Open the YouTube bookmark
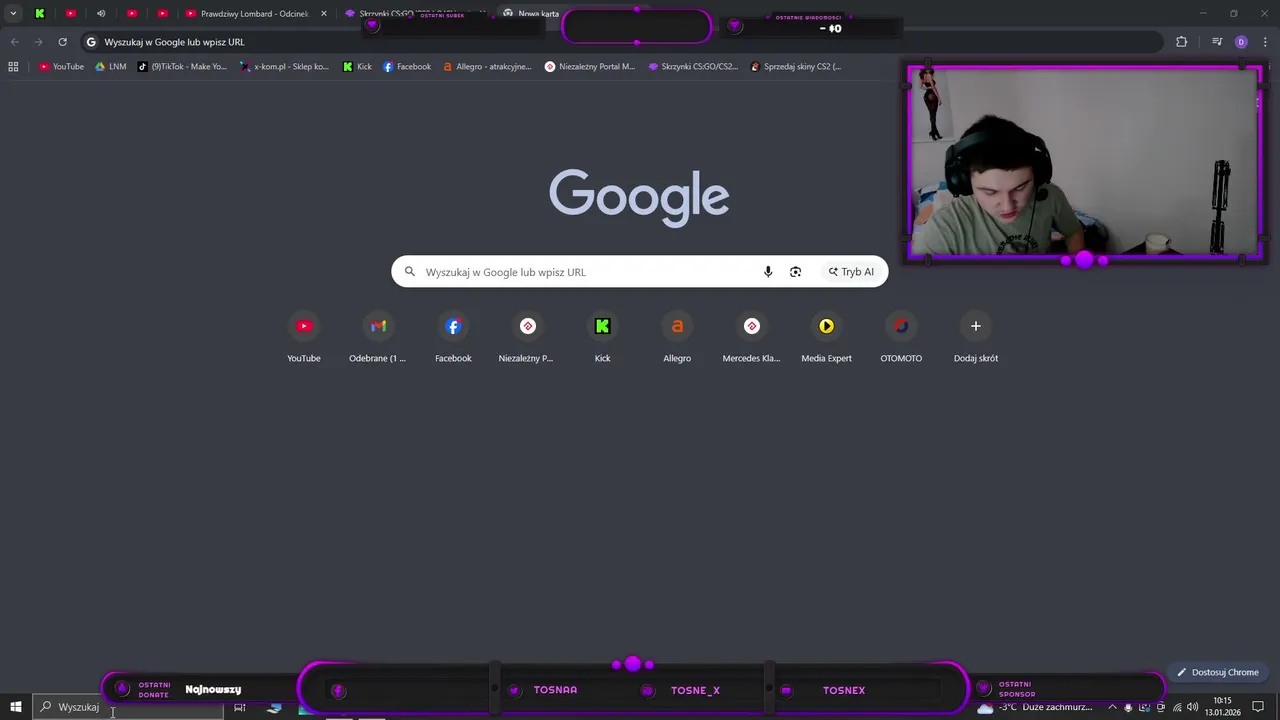 [x=61, y=67]
